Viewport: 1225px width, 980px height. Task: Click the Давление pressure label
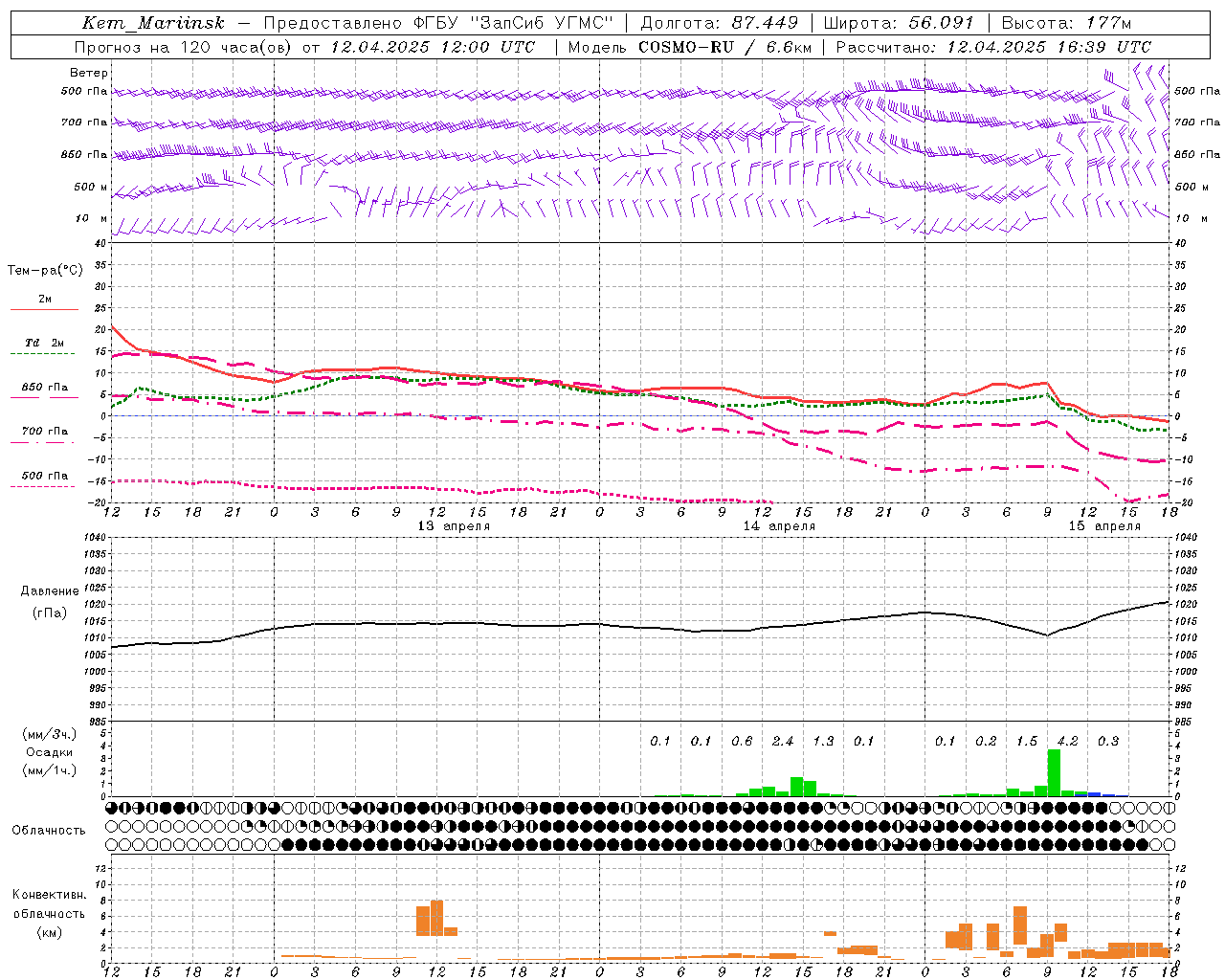(50, 591)
